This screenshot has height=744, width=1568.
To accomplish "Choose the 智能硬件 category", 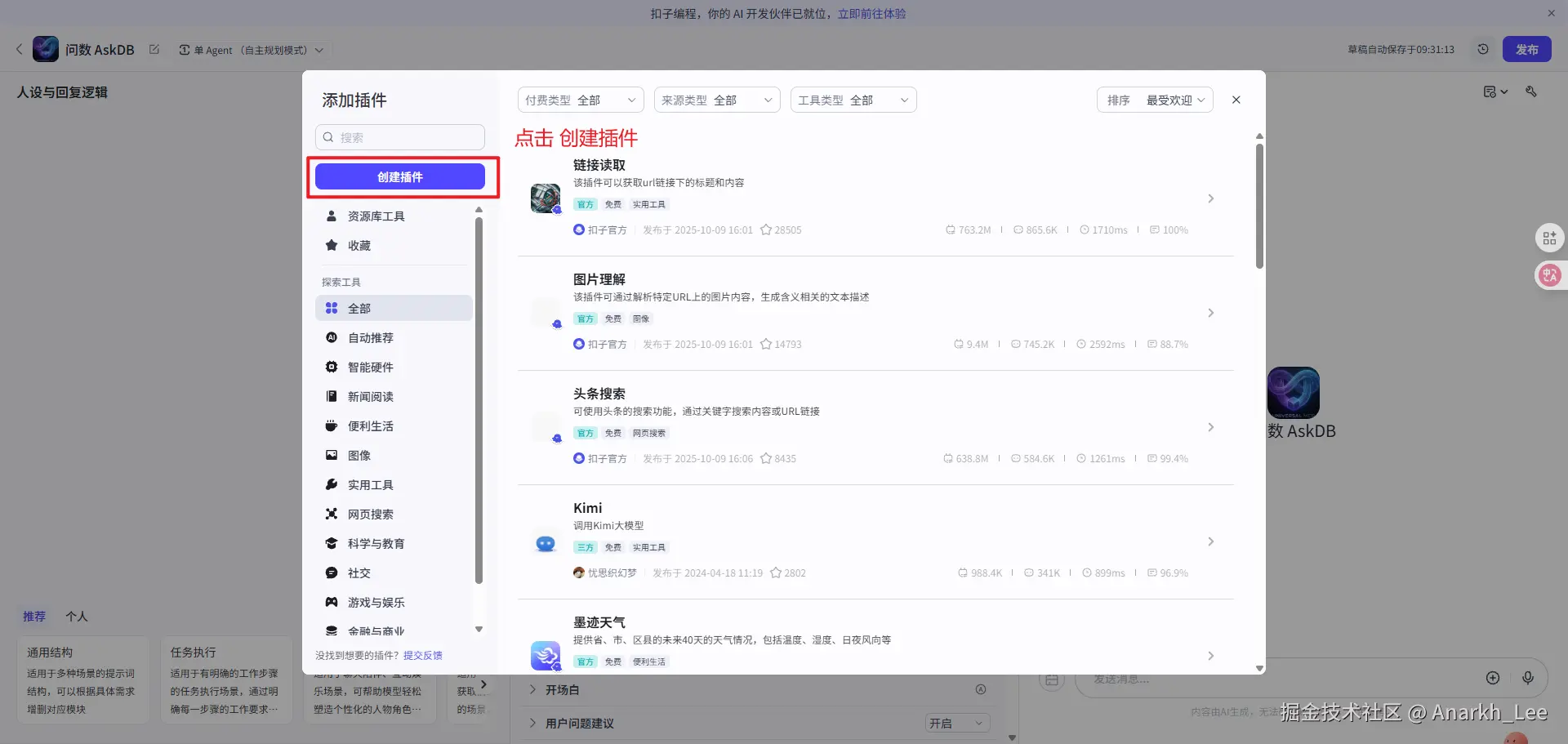I will pyautogui.click(x=394, y=367).
